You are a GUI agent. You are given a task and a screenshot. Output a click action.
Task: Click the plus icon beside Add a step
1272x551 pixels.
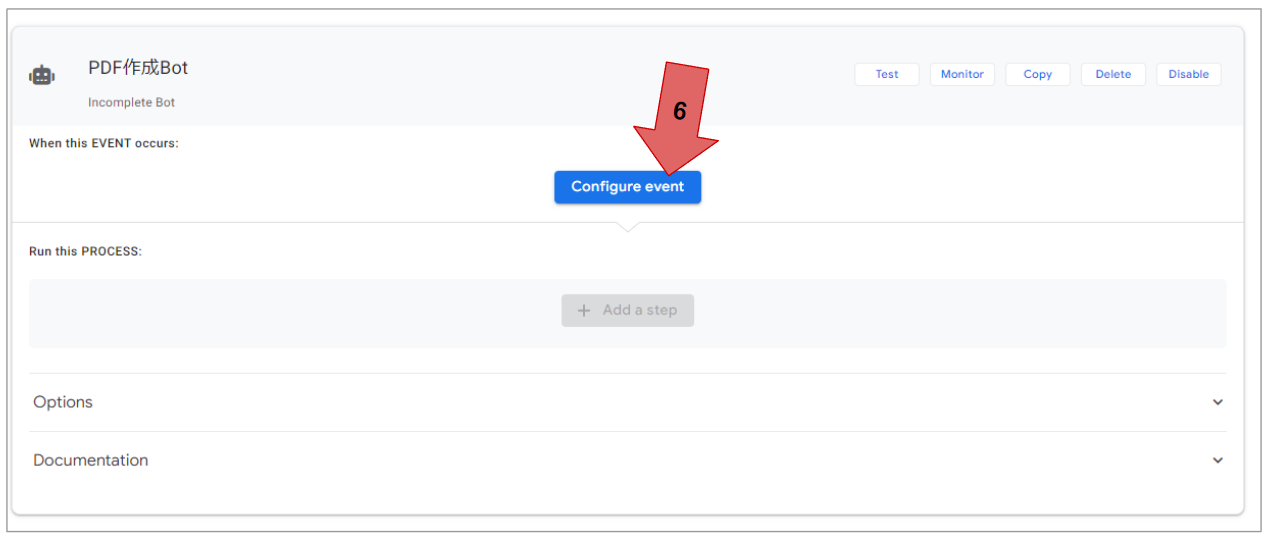point(584,310)
